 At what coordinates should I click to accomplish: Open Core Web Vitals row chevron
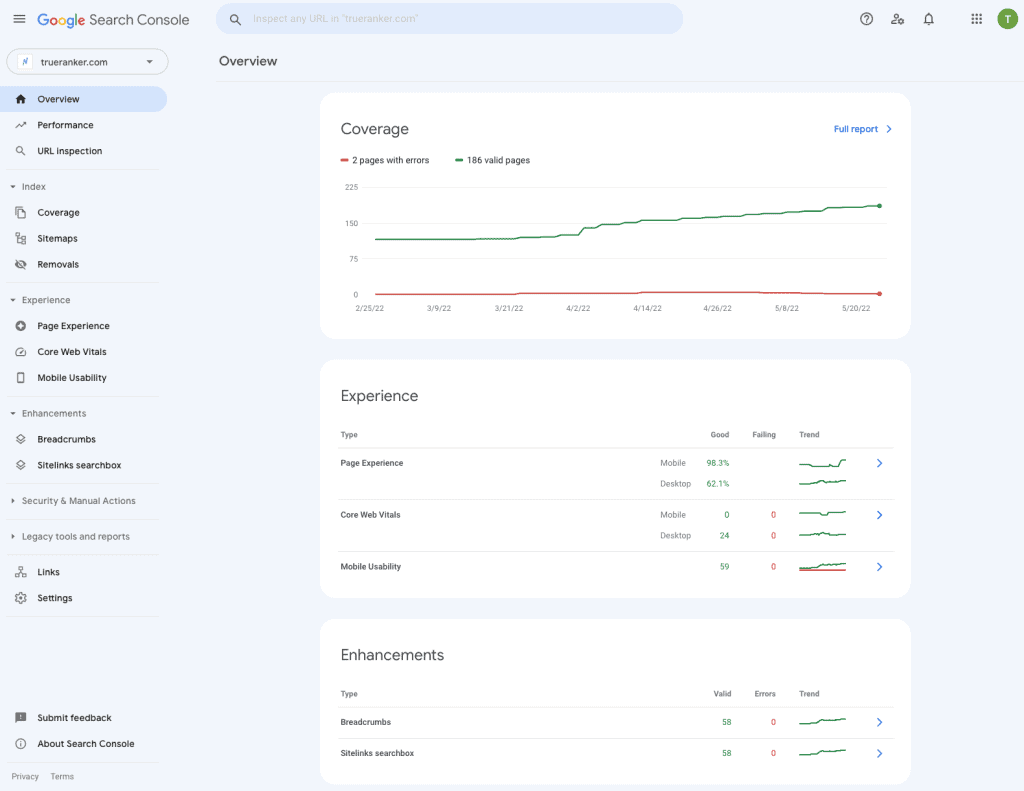click(879, 515)
